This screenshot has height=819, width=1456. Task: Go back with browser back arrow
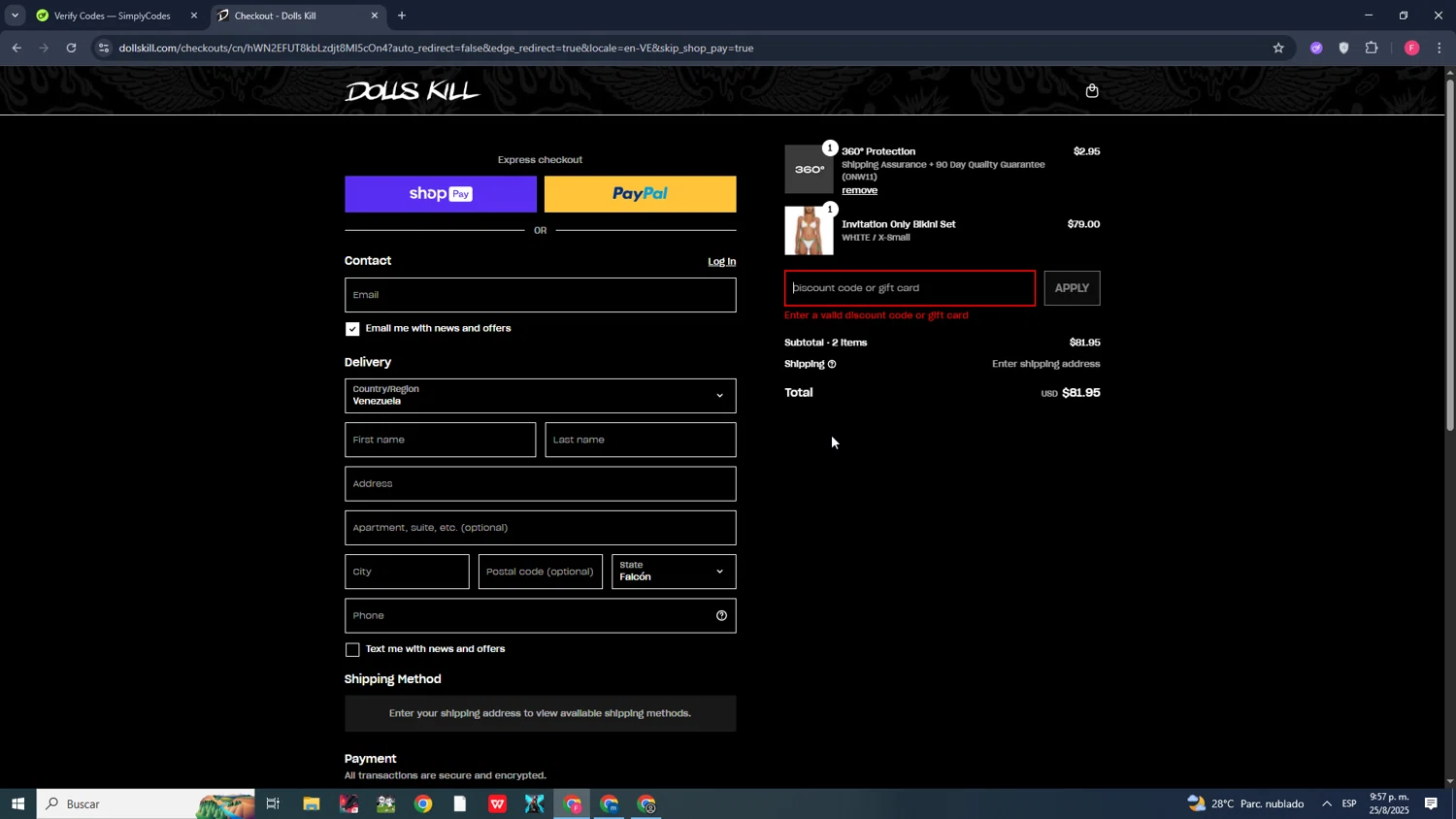16,48
